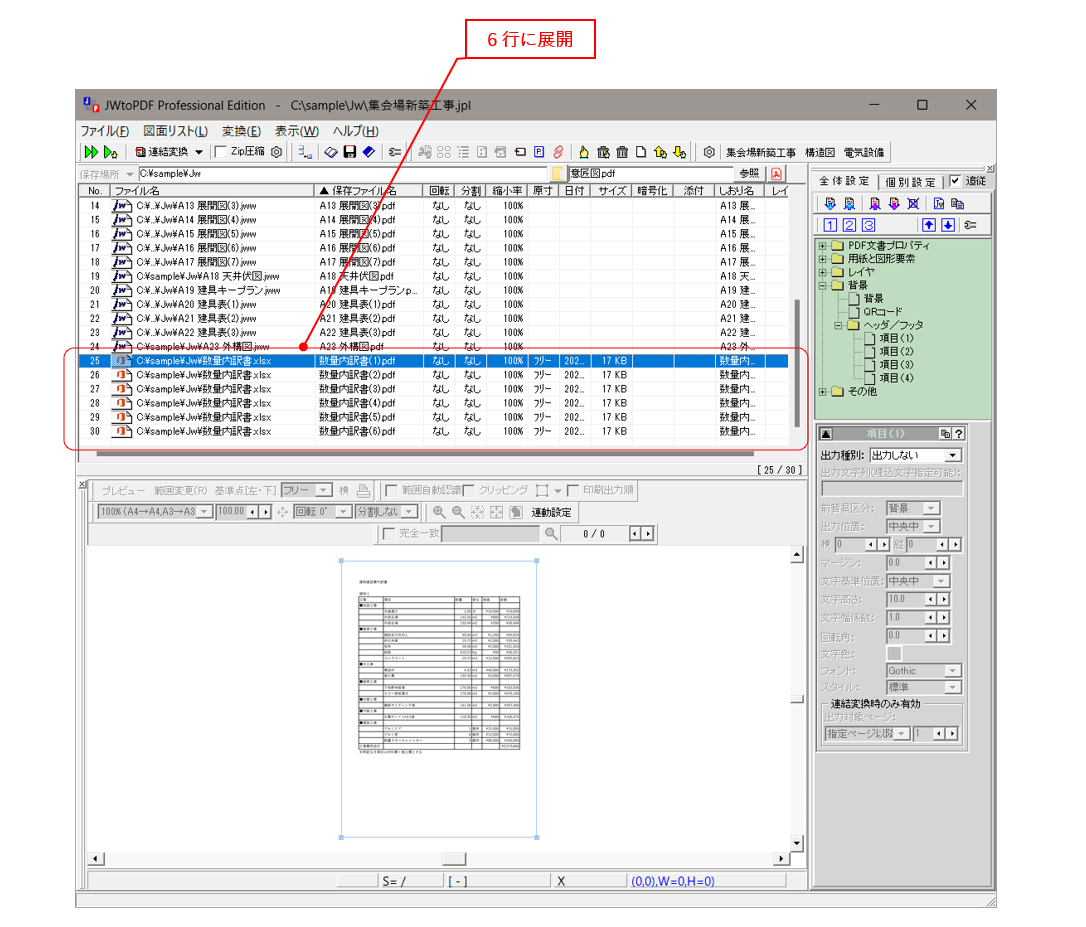Select the trash can delete icon
Viewport: 1086px width, 927px height.
click(x=623, y=152)
